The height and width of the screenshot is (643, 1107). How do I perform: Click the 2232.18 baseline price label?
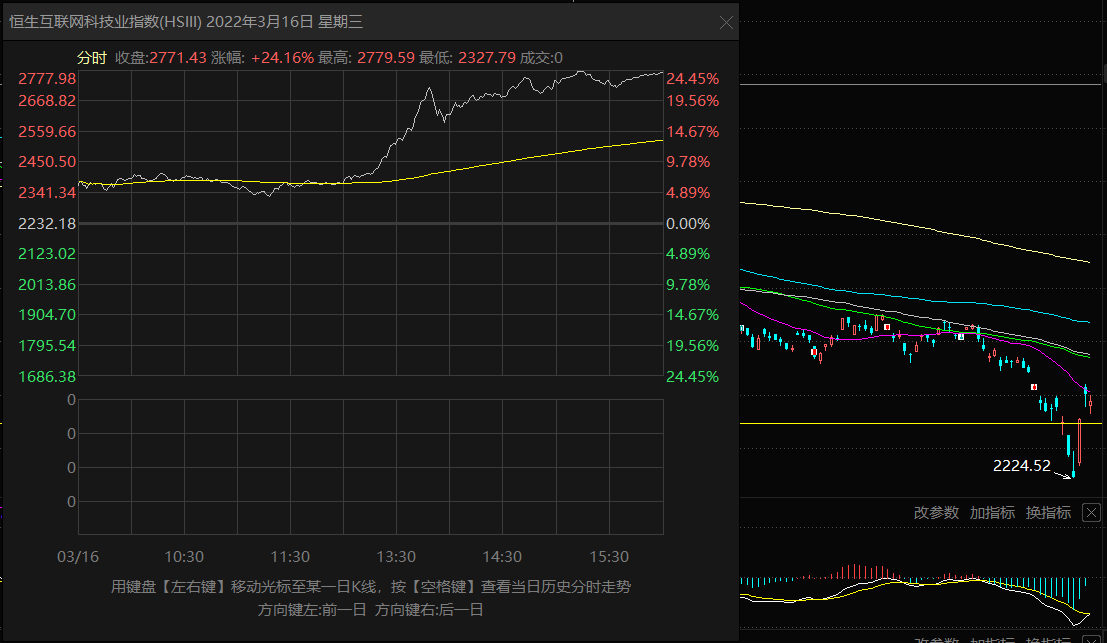tap(47, 224)
